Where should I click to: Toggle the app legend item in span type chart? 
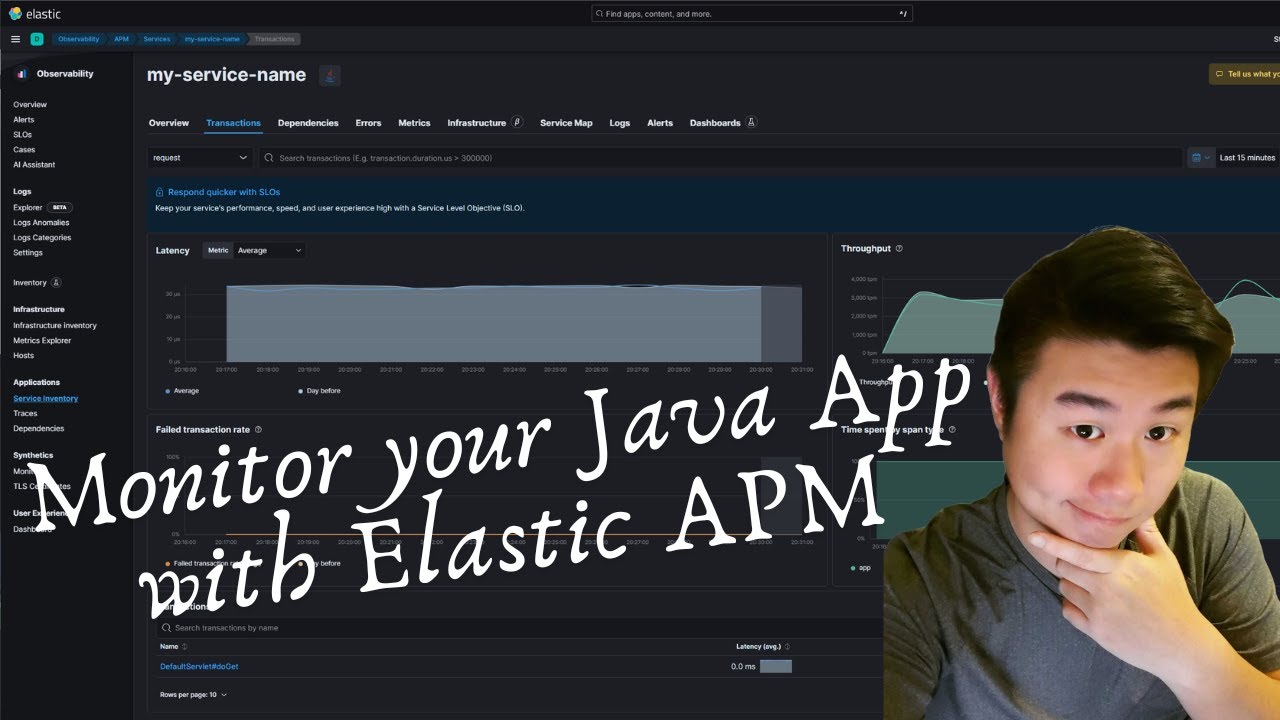click(860, 568)
